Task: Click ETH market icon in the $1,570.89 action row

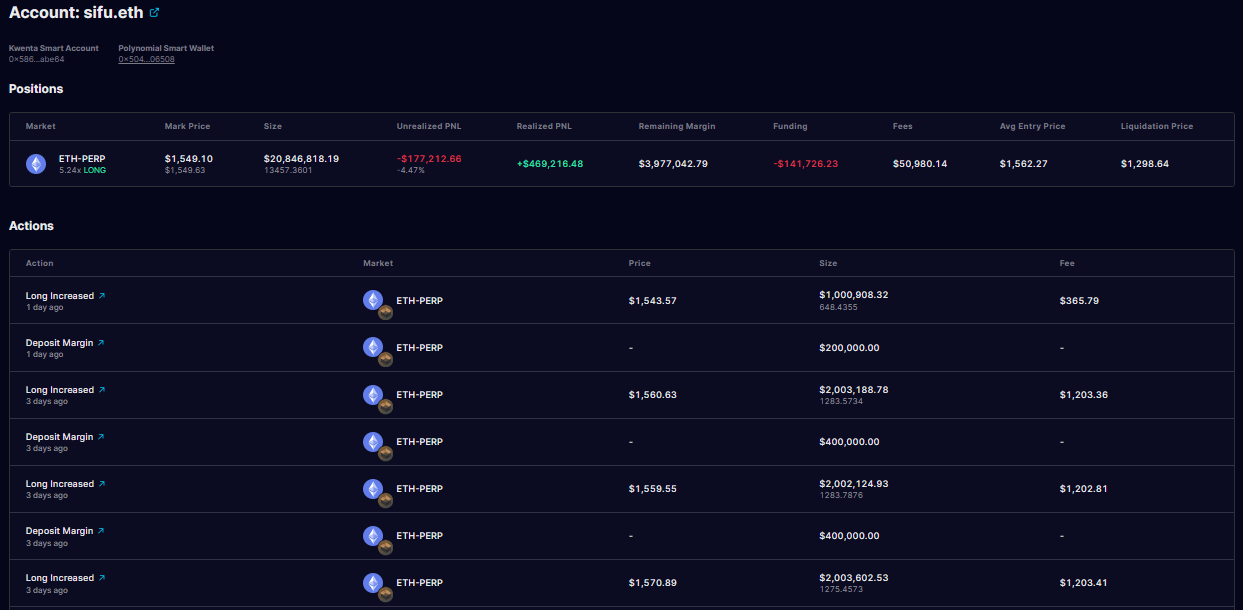Action: [373, 582]
